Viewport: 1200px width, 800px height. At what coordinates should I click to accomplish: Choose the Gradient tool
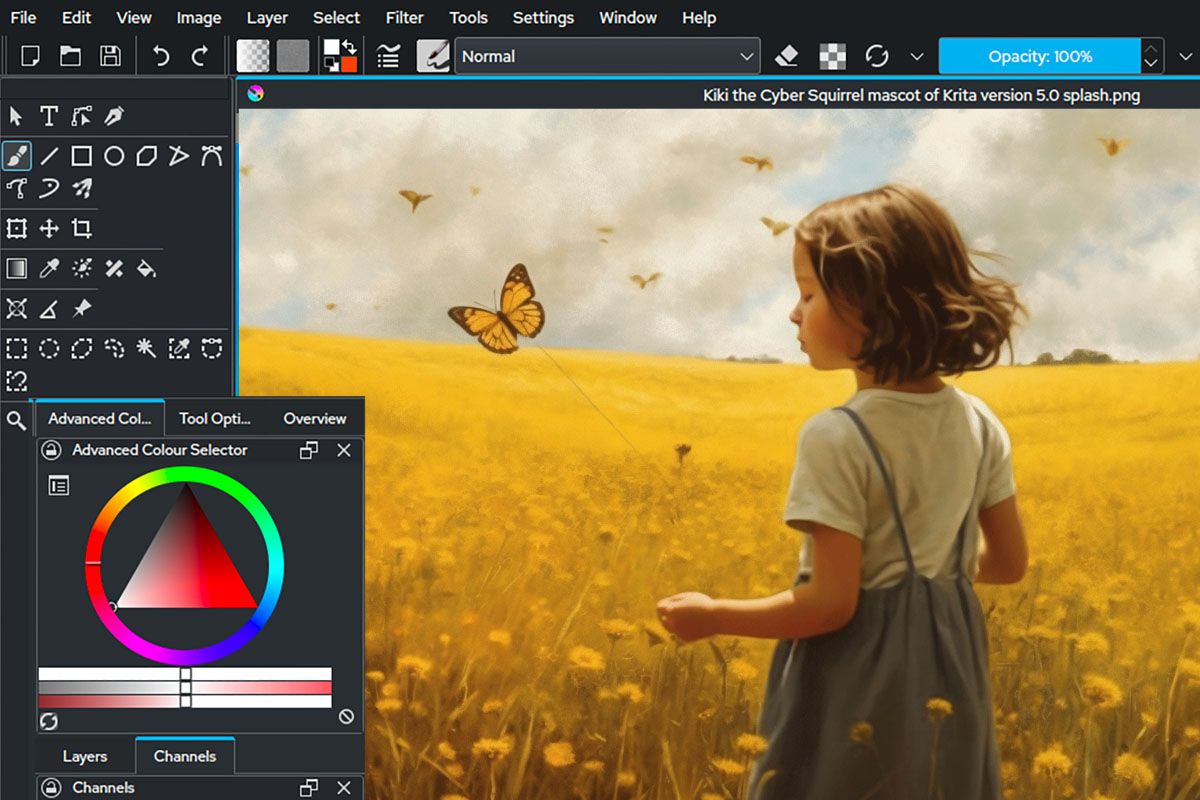[16, 268]
